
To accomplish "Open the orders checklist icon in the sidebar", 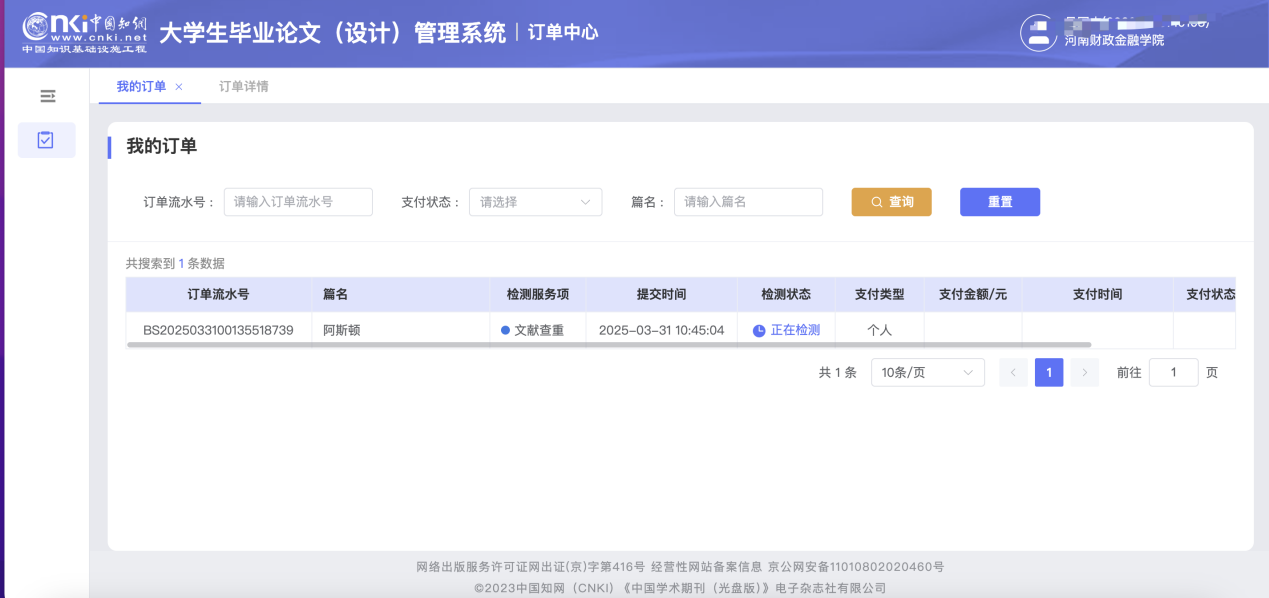I will pyautogui.click(x=46, y=140).
